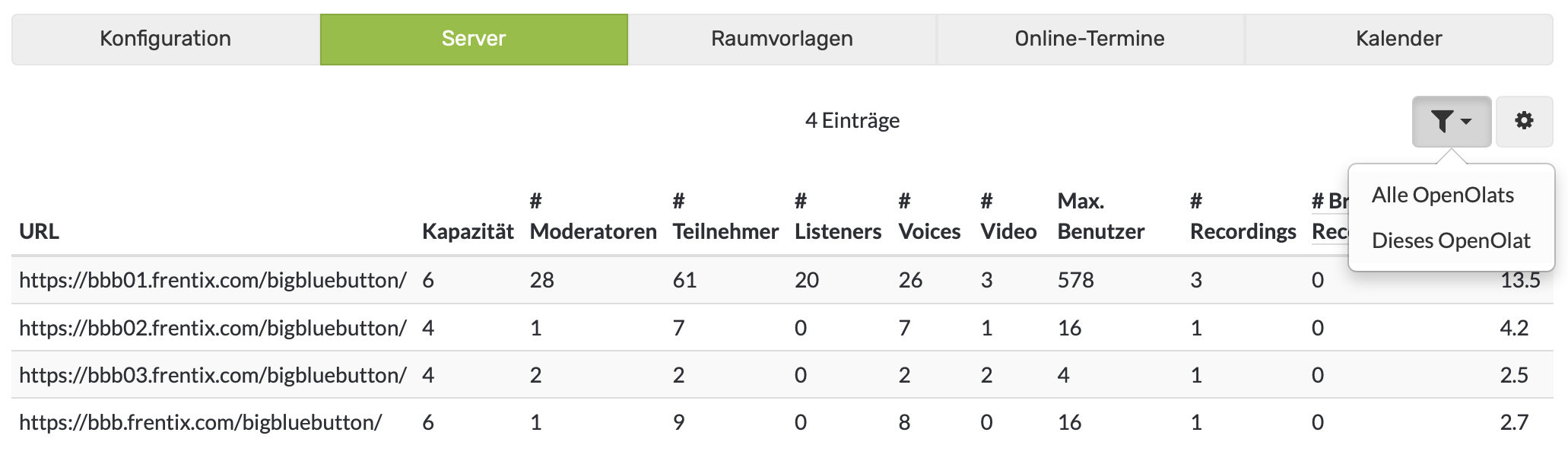Sort by Kapazität column header
This screenshot has width=1568, height=461.
pos(468,231)
